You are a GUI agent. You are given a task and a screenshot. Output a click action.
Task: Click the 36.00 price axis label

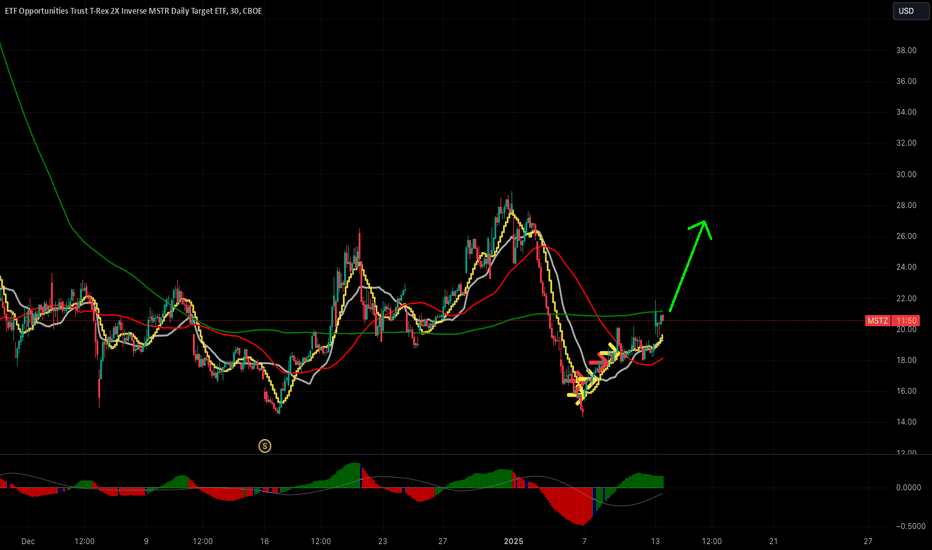click(x=906, y=81)
